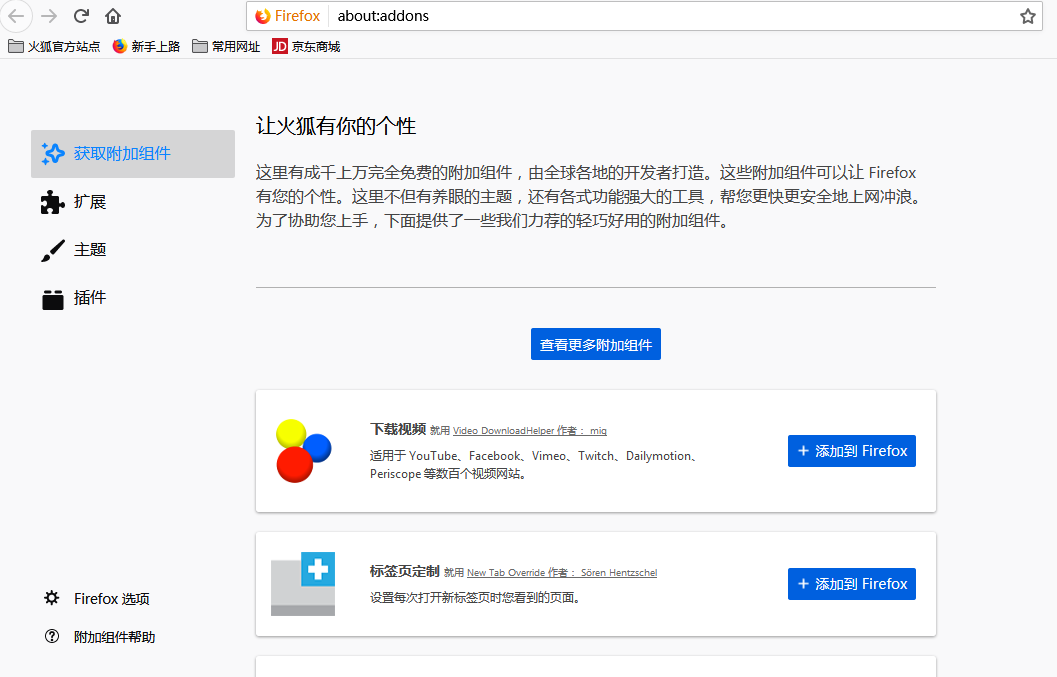1057x677 pixels.
Task: Click the JD logo bookmark icon
Action: click(280, 47)
